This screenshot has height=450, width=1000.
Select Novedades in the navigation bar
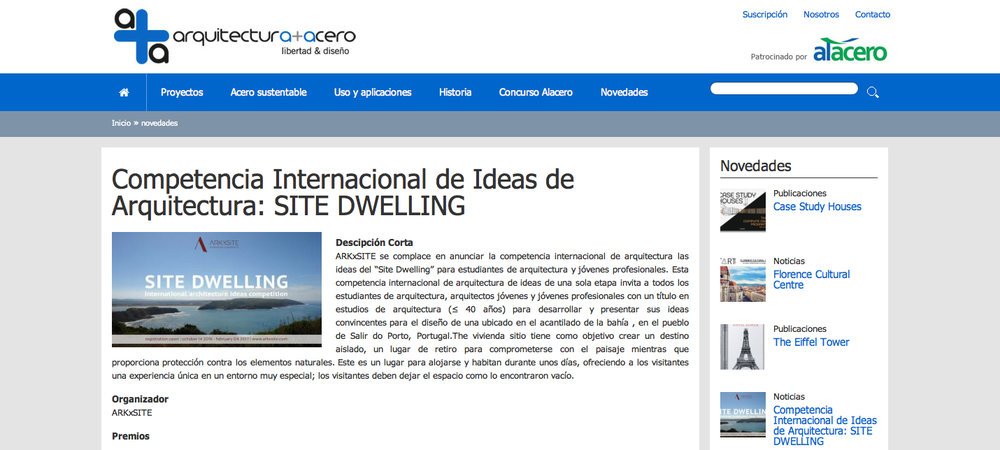click(624, 92)
